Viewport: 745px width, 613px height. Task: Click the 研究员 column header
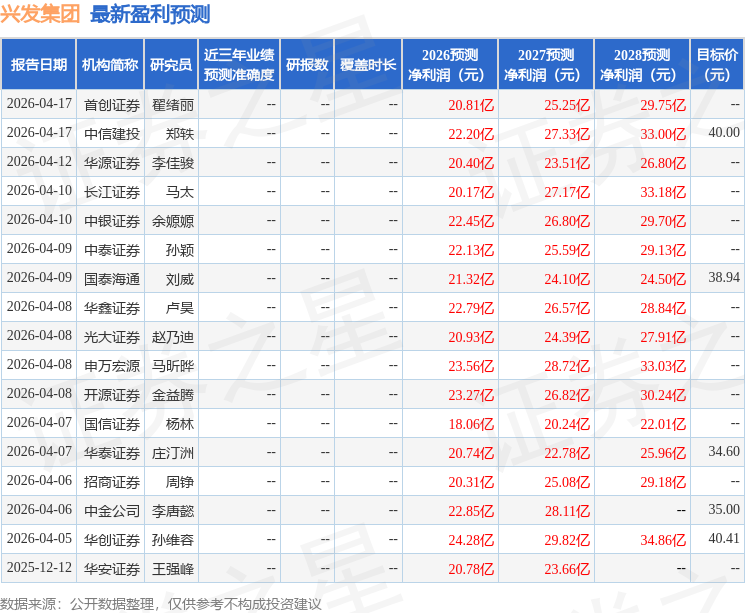(x=171, y=64)
